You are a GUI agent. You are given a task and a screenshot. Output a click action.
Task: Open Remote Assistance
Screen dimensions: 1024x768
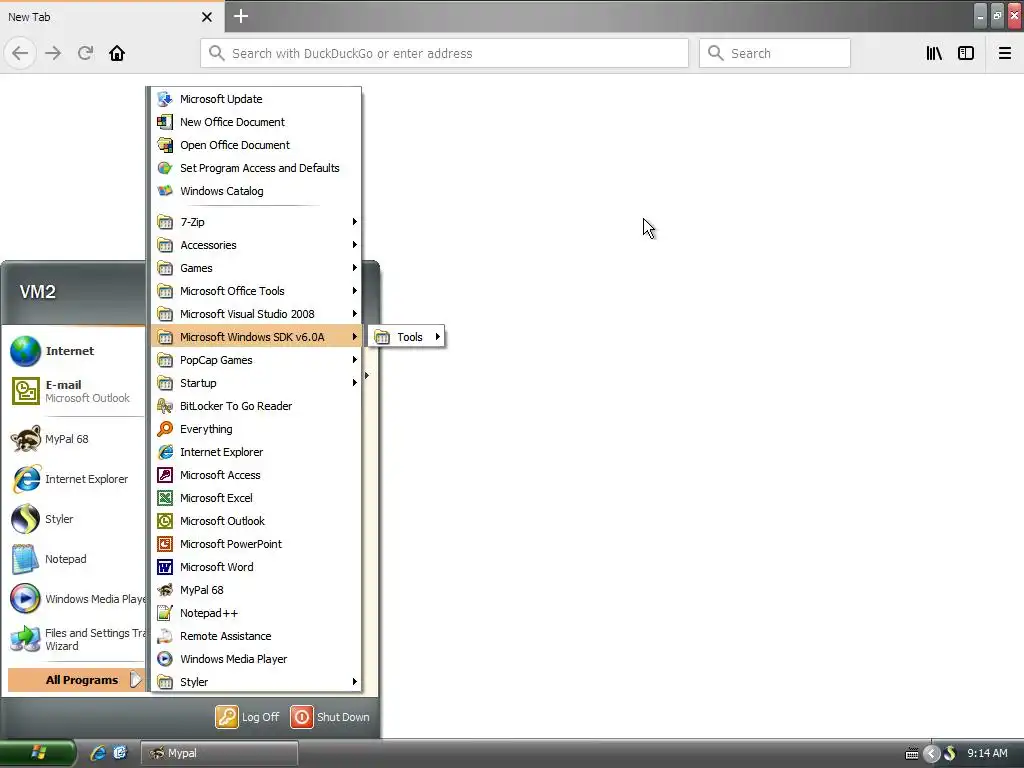point(256,636)
